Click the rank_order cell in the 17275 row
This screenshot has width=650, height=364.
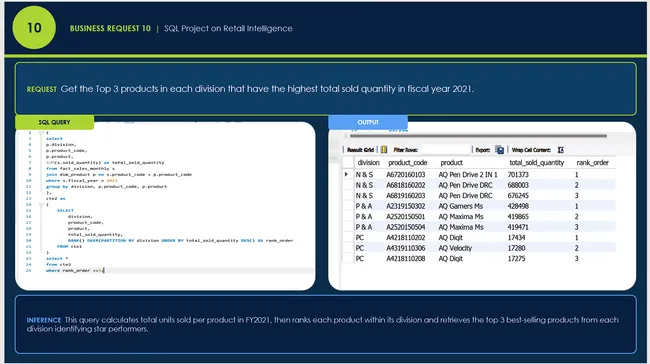(576, 258)
